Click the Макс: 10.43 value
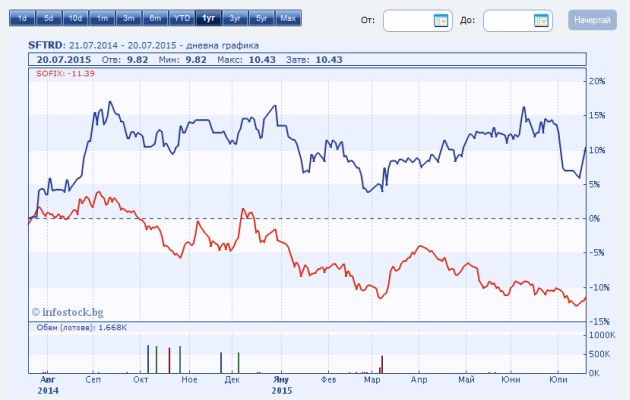 tap(246, 60)
